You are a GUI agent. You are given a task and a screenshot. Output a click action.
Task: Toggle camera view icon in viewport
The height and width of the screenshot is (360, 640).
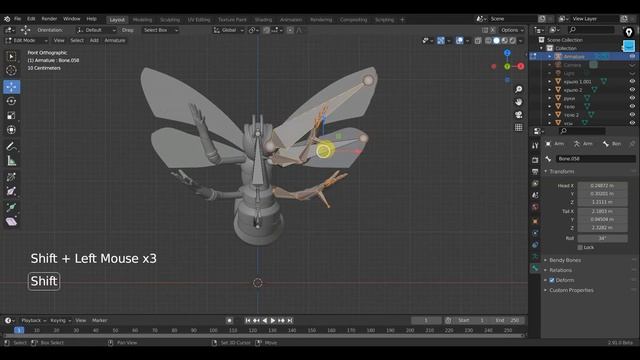click(518, 115)
